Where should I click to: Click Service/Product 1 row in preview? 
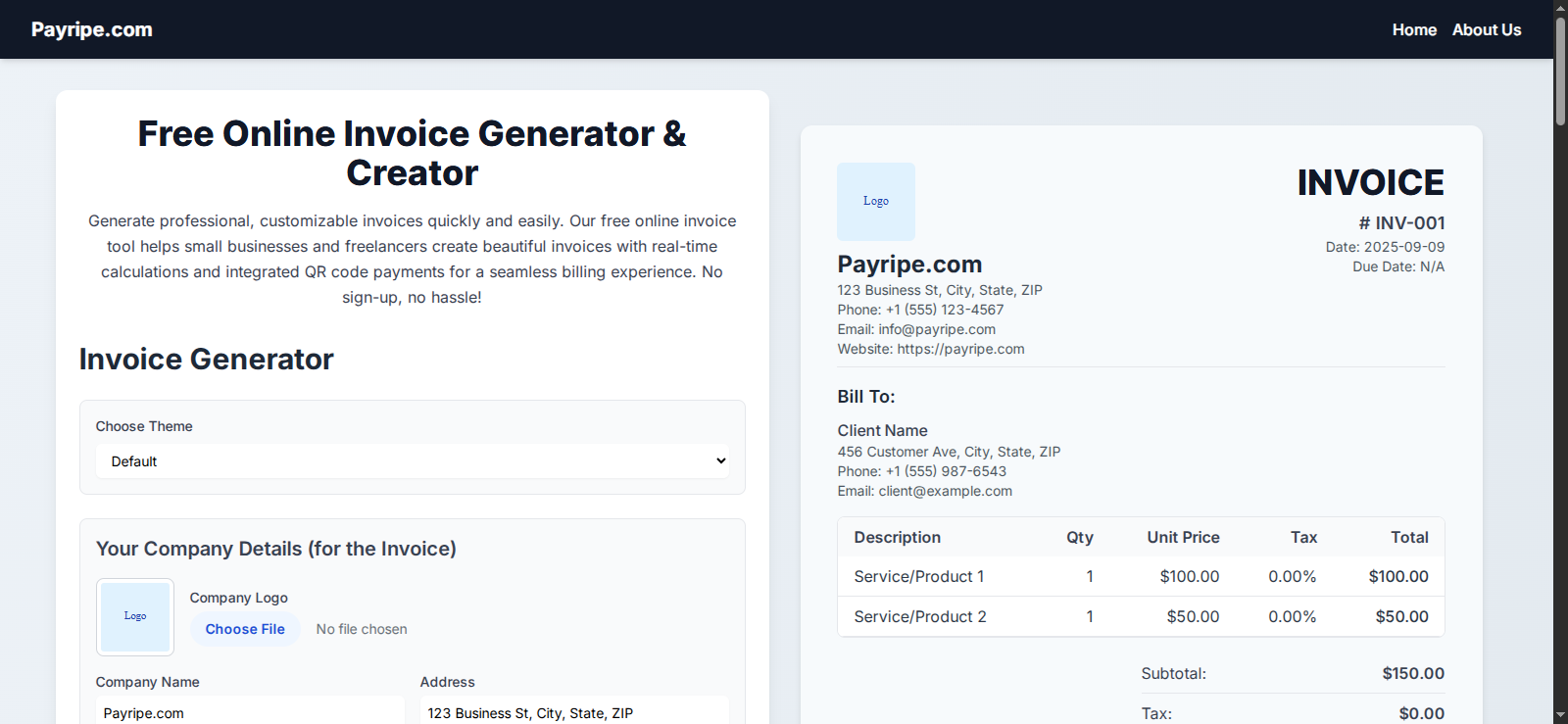pos(1141,576)
